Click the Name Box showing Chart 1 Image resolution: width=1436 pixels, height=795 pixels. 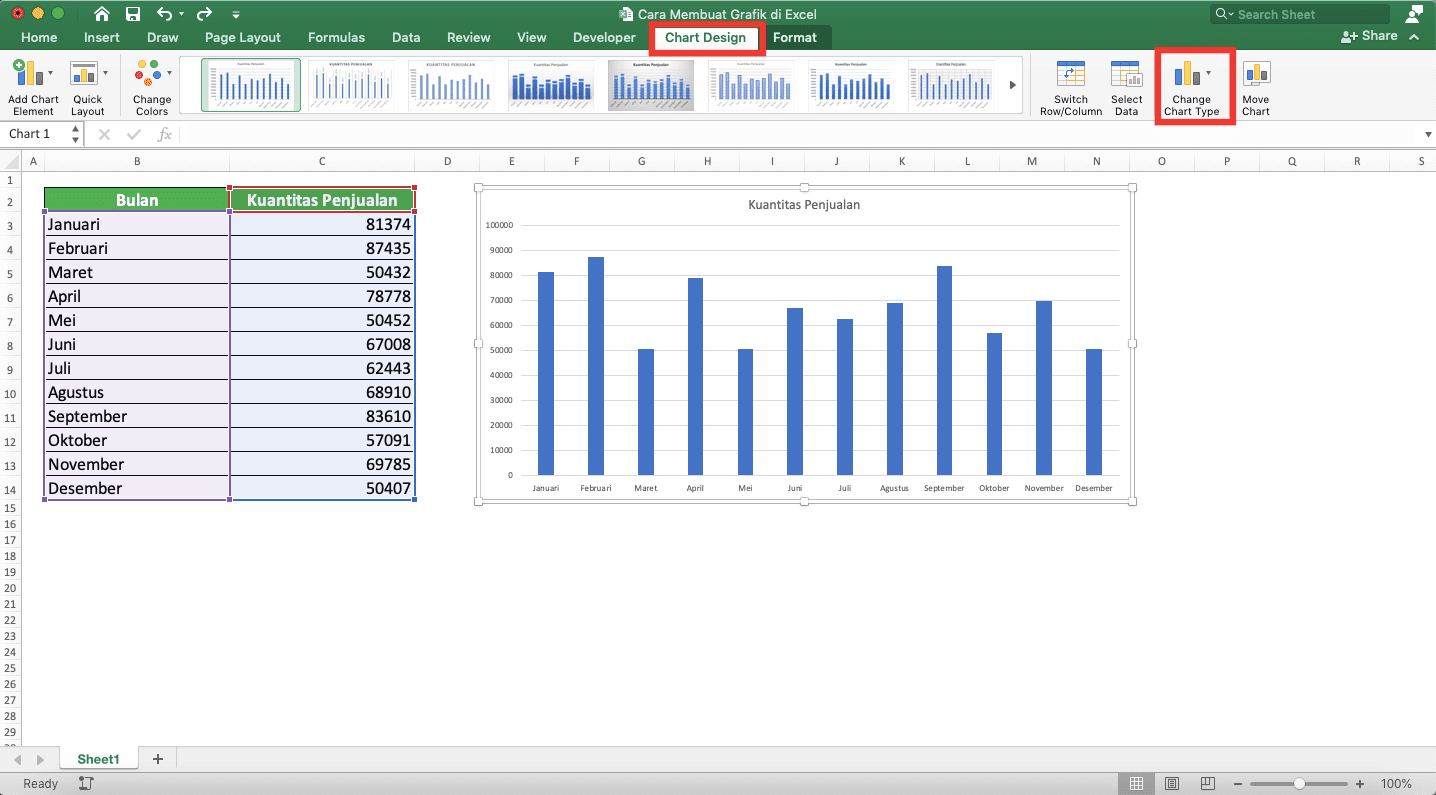pyautogui.click(x=36, y=134)
